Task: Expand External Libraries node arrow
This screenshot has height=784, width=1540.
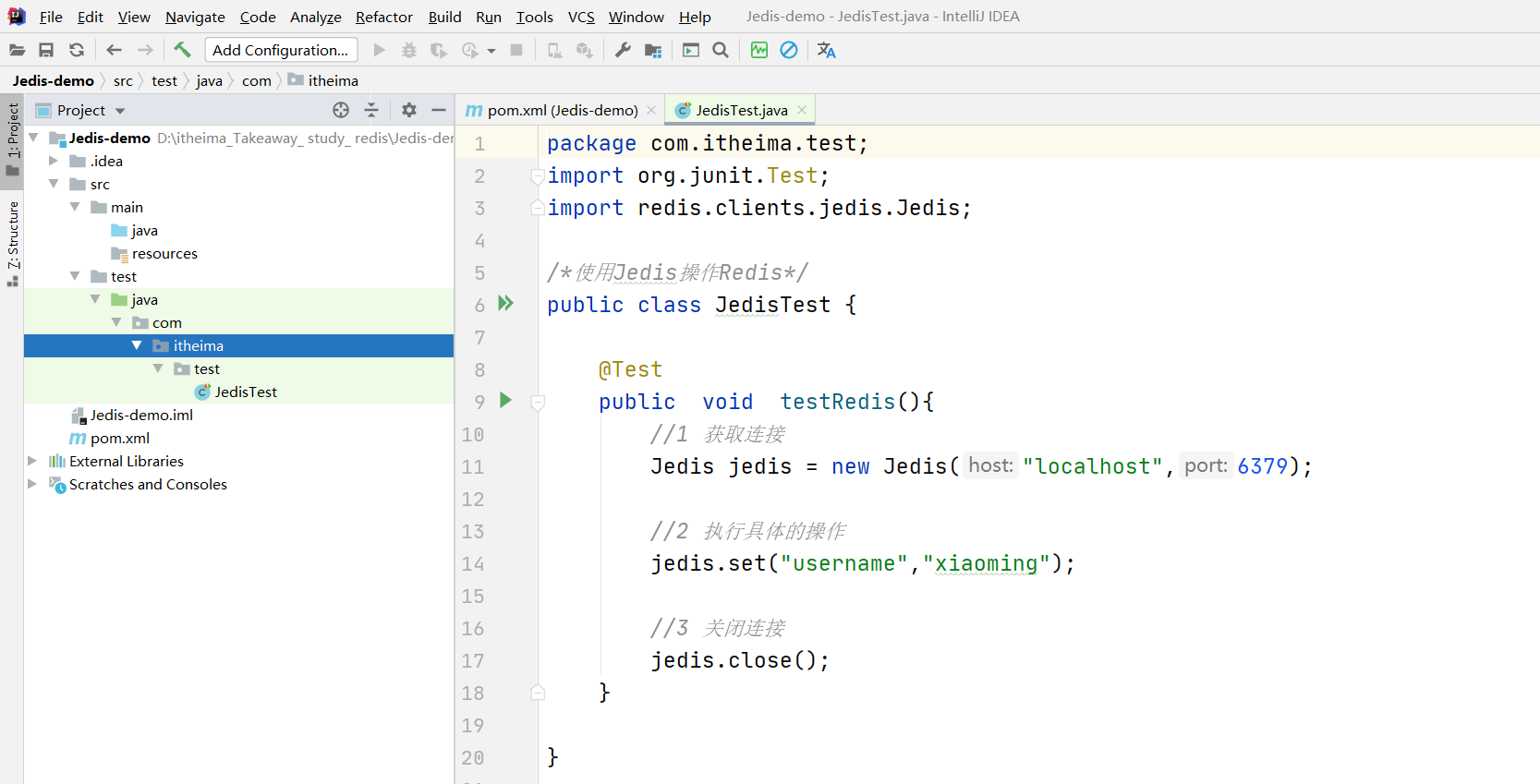Action: pyautogui.click(x=32, y=461)
